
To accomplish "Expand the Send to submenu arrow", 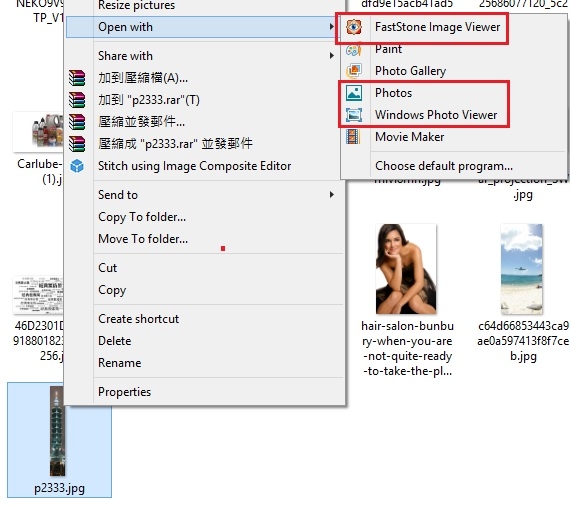I will pyautogui.click(x=331, y=195).
